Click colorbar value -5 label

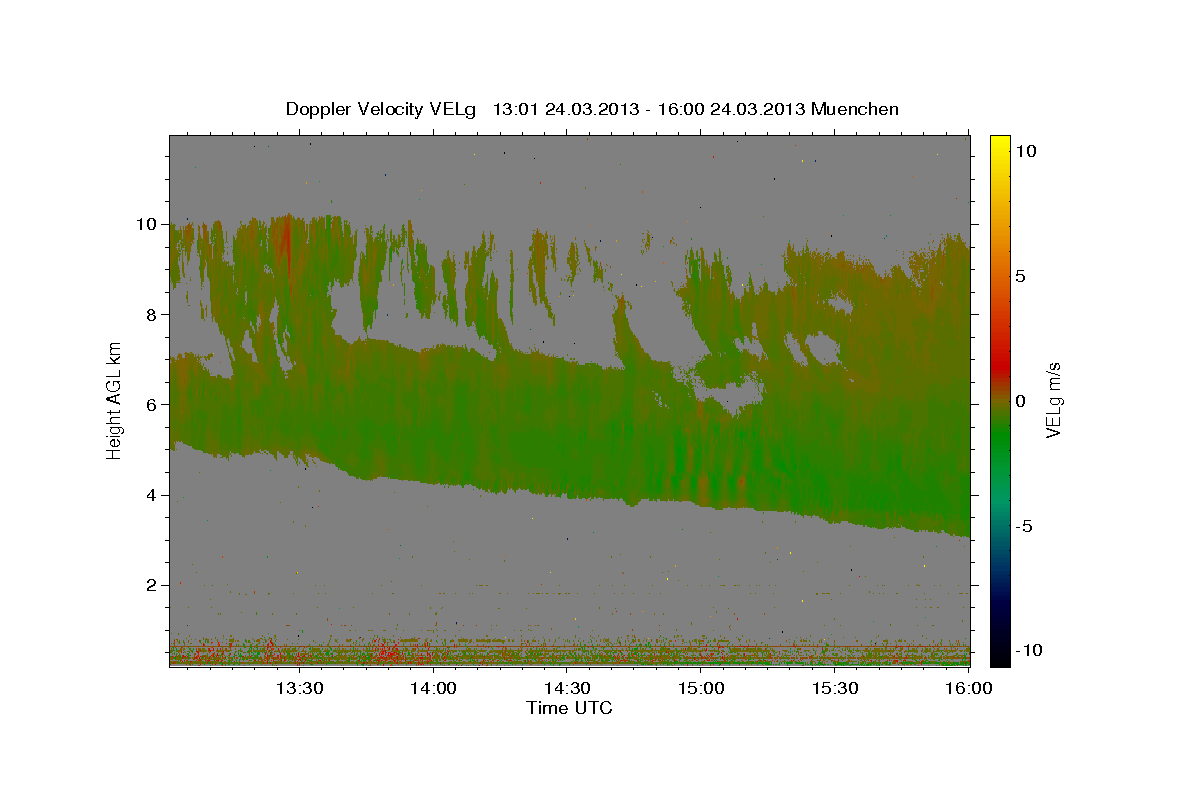tap(1025, 525)
